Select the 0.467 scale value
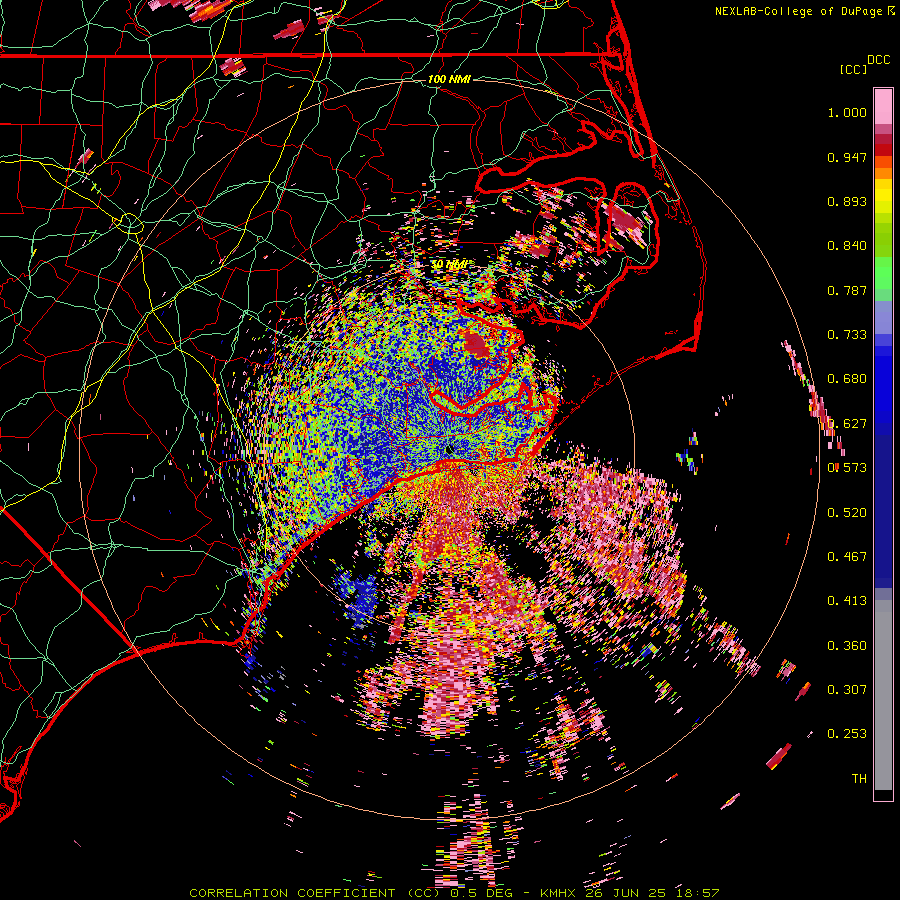The width and height of the screenshot is (900, 900). click(847, 557)
